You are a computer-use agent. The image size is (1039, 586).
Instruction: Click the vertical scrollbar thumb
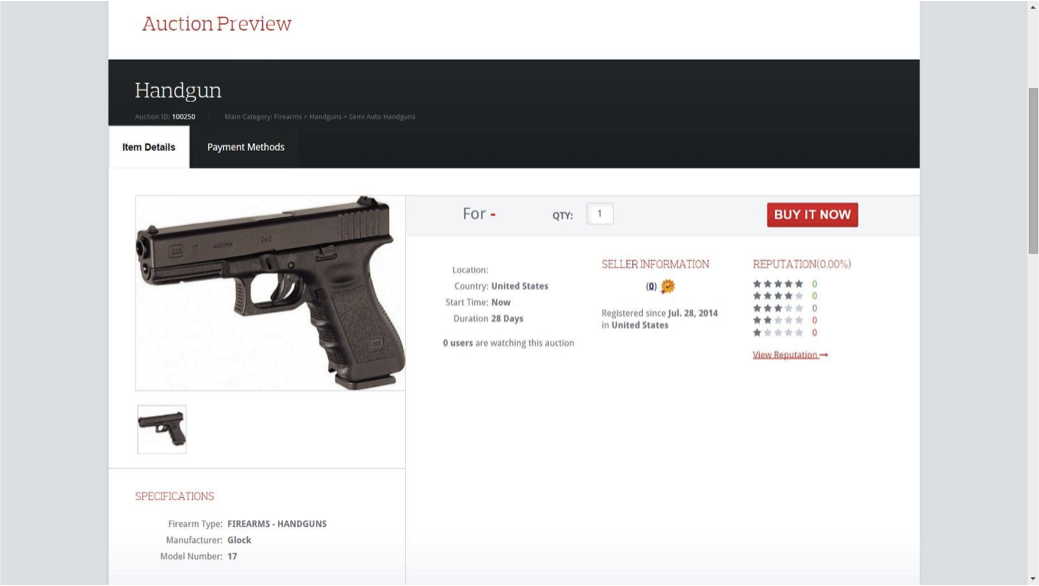click(x=1033, y=170)
